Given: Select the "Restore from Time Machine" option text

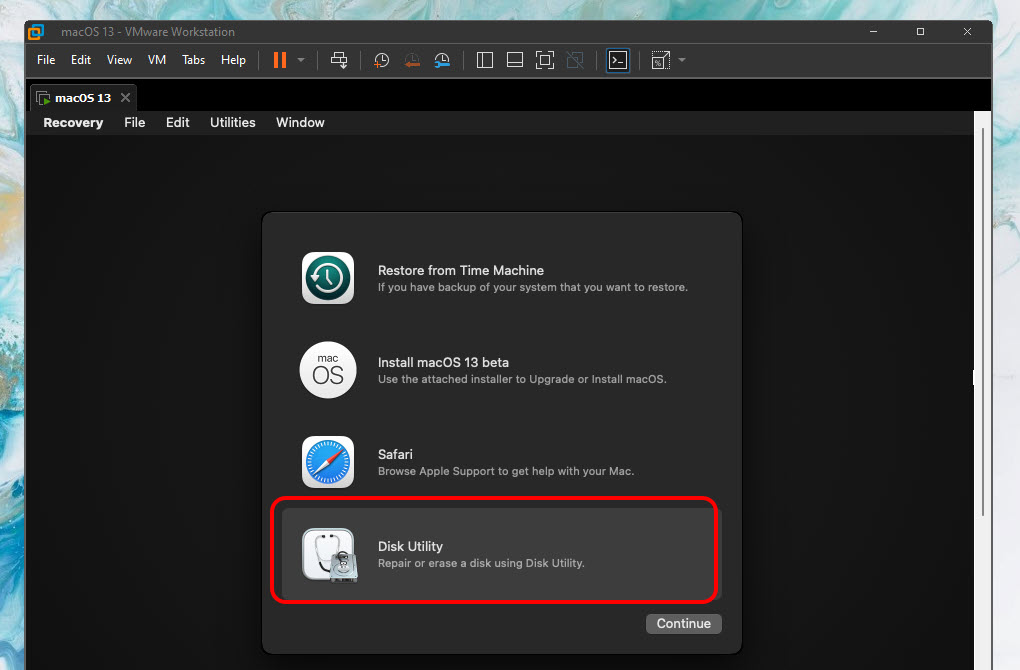Looking at the screenshot, I should point(461,271).
